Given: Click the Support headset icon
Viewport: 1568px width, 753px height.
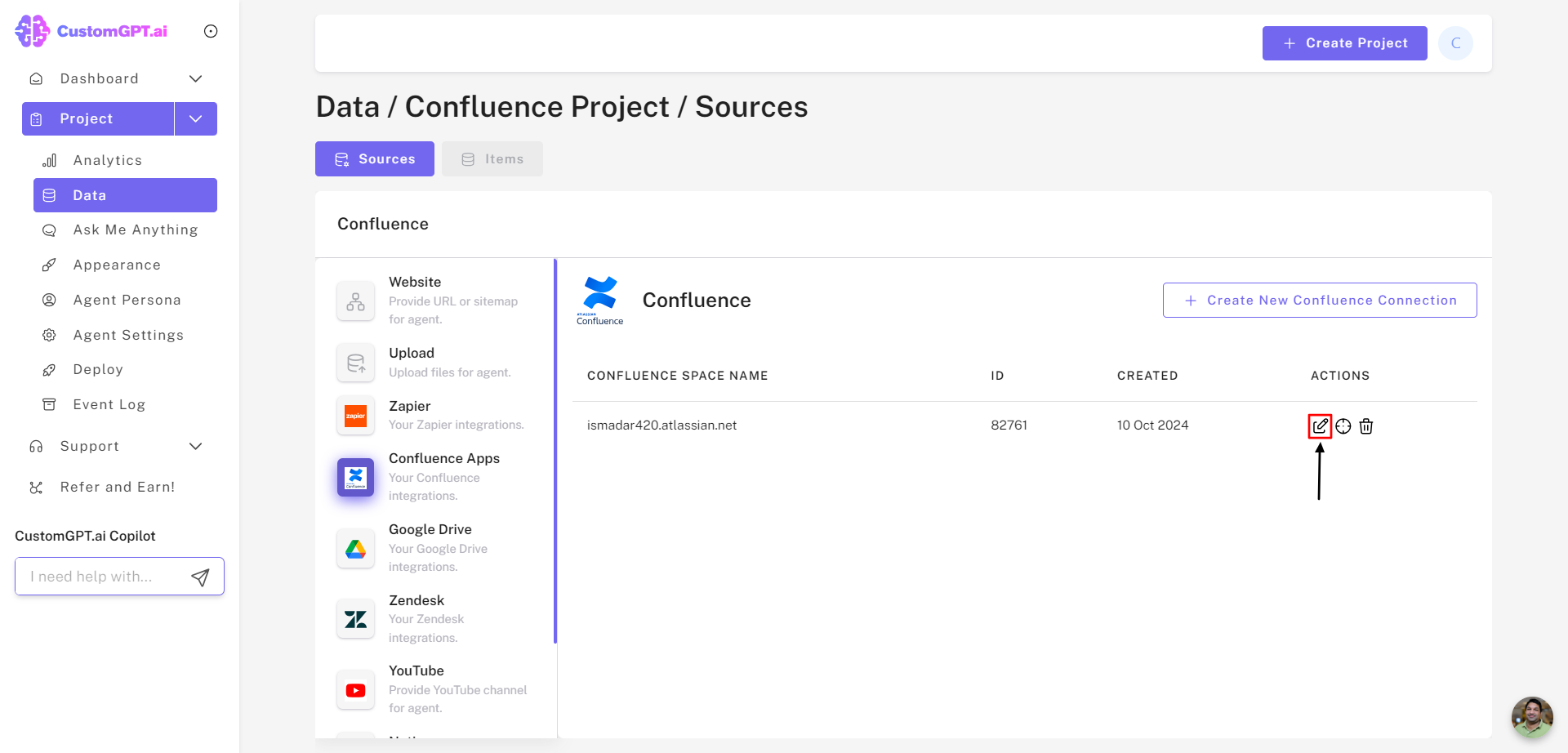Looking at the screenshot, I should (36, 446).
